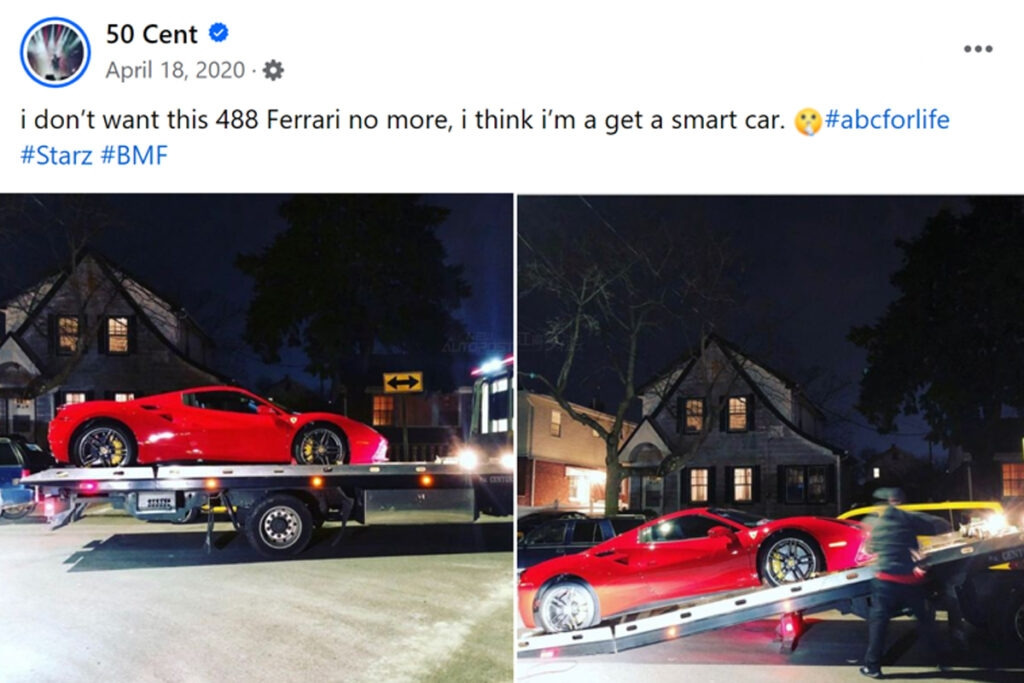The image size is (1024, 683).
Task: Follow the #BMF hashtag
Action: click(134, 155)
